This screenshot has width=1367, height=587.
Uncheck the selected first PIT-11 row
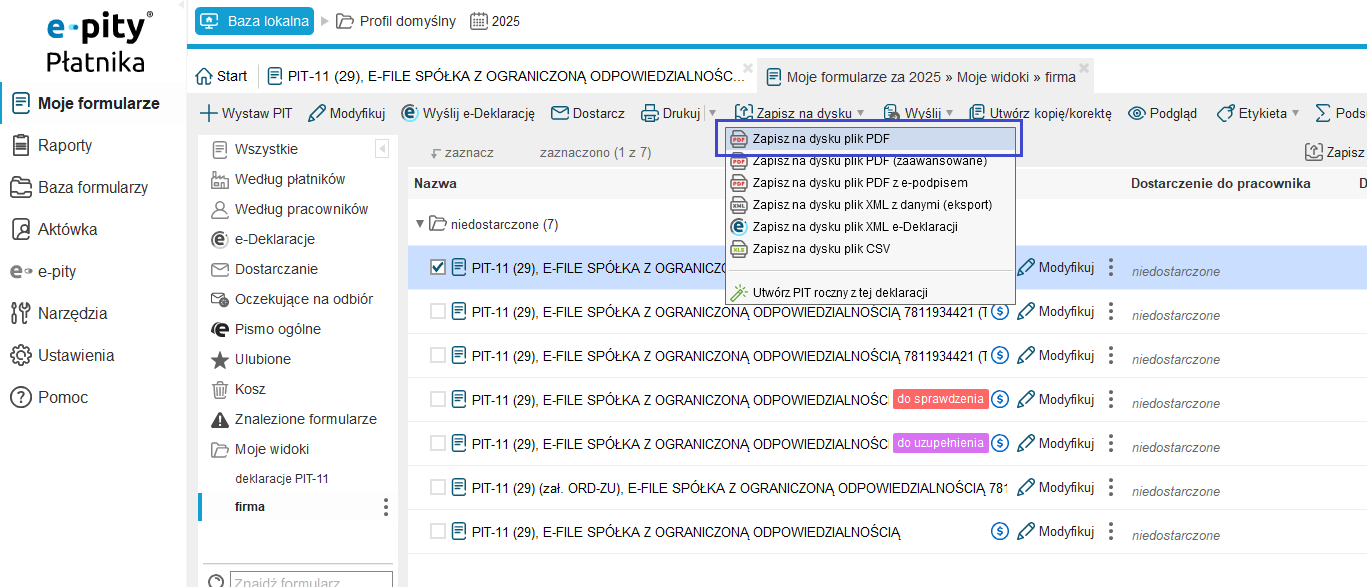(437, 268)
